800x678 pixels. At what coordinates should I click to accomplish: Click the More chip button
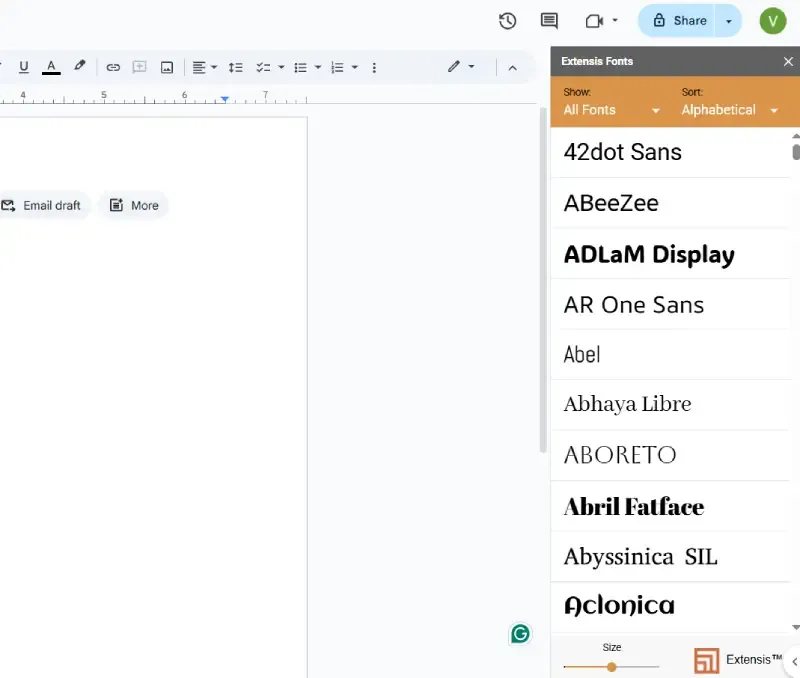(x=134, y=206)
